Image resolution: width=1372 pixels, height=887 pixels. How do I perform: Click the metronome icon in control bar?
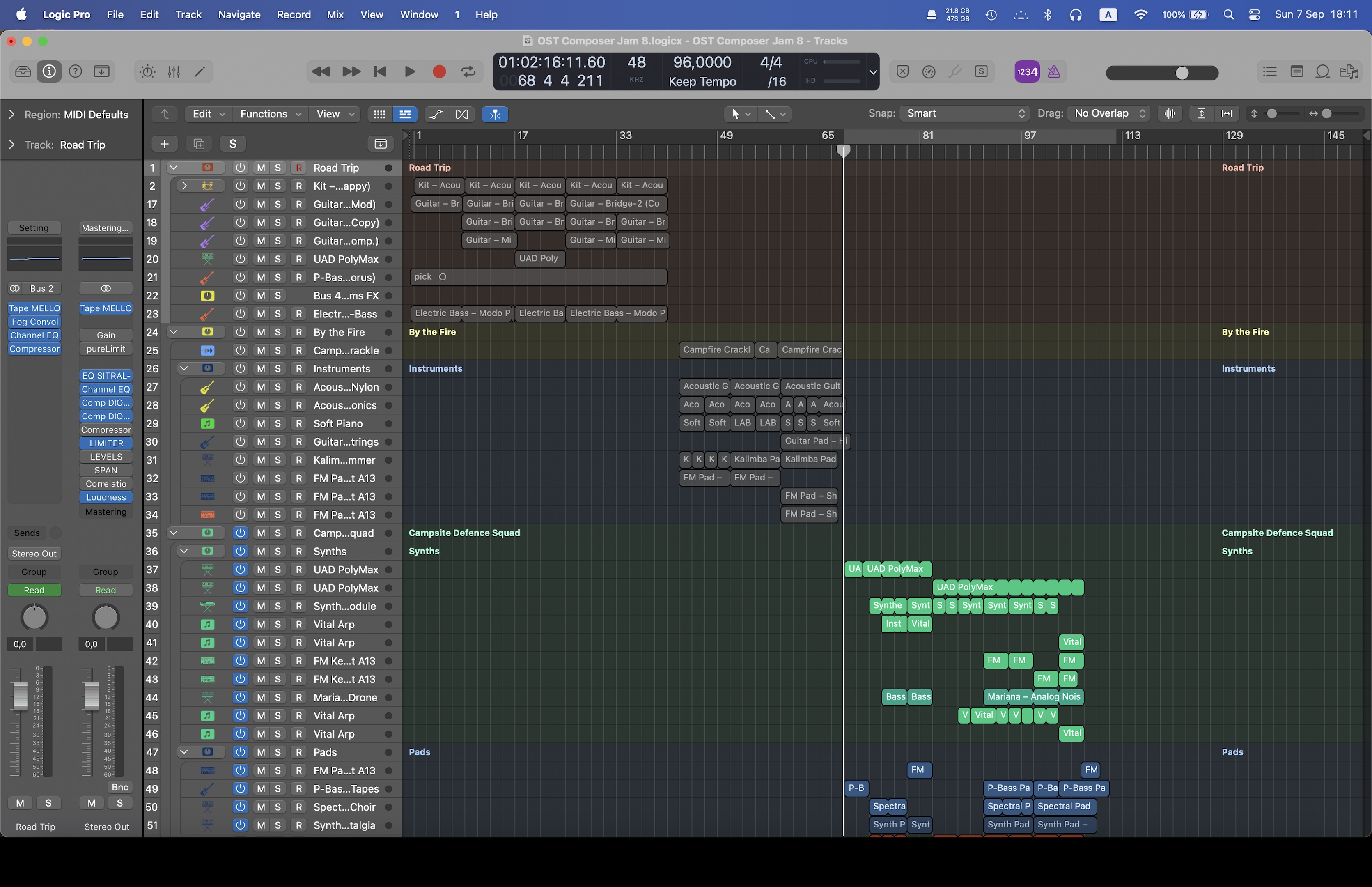point(1053,71)
